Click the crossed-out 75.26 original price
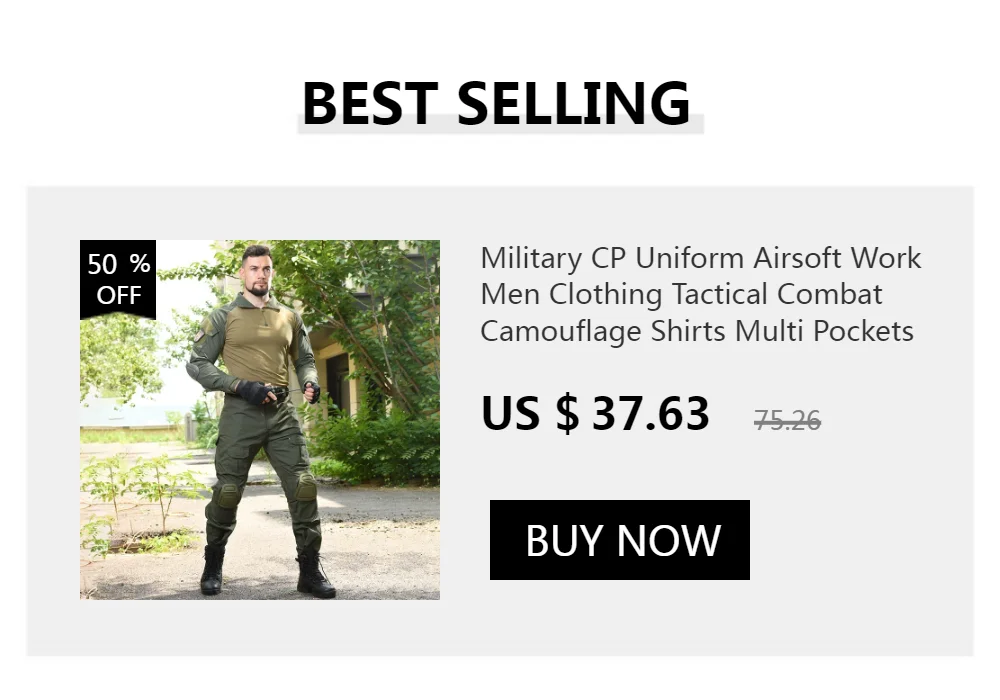 click(x=787, y=420)
